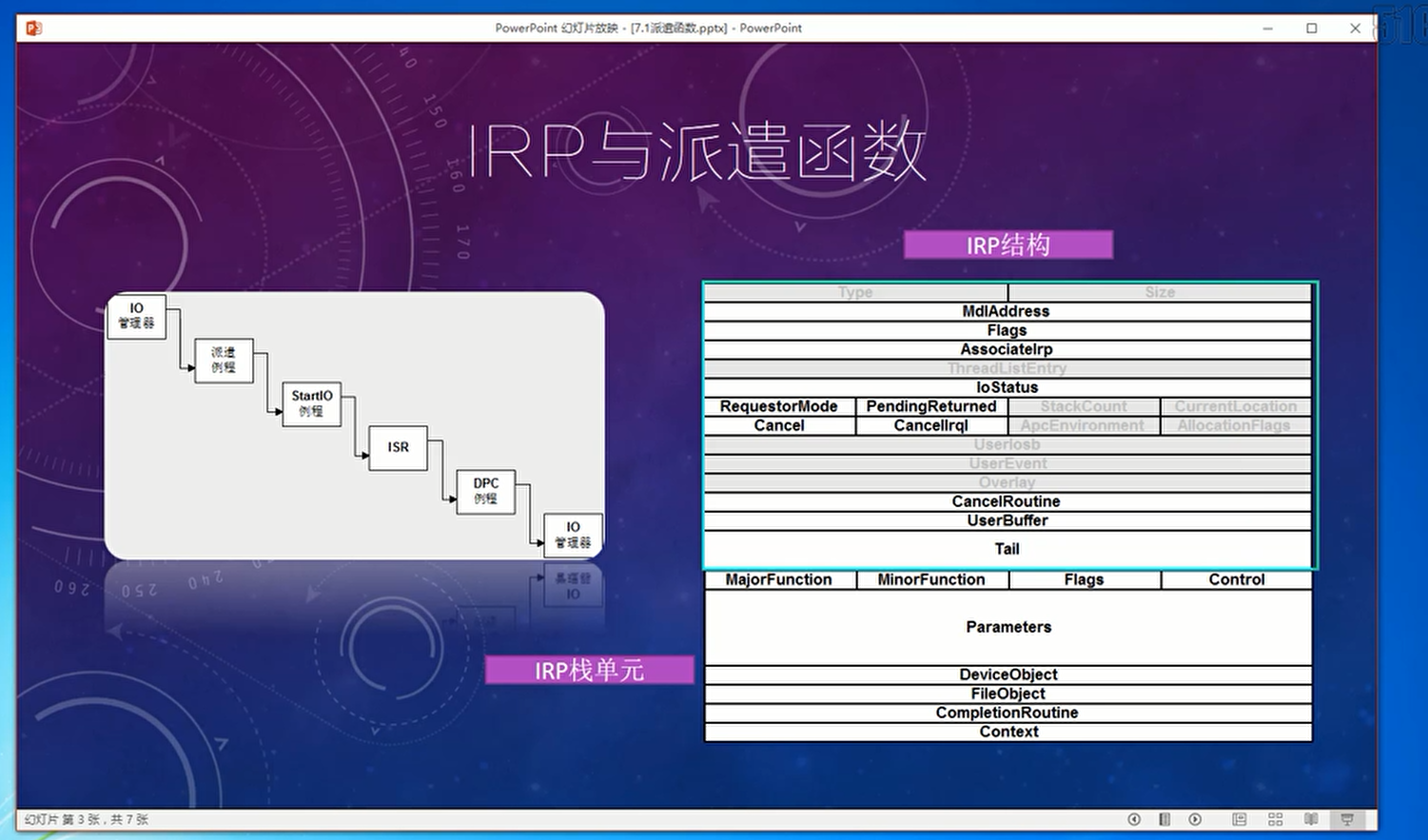Open the slide show options menu icon
This screenshot has height=840, width=1428.
[1164, 819]
